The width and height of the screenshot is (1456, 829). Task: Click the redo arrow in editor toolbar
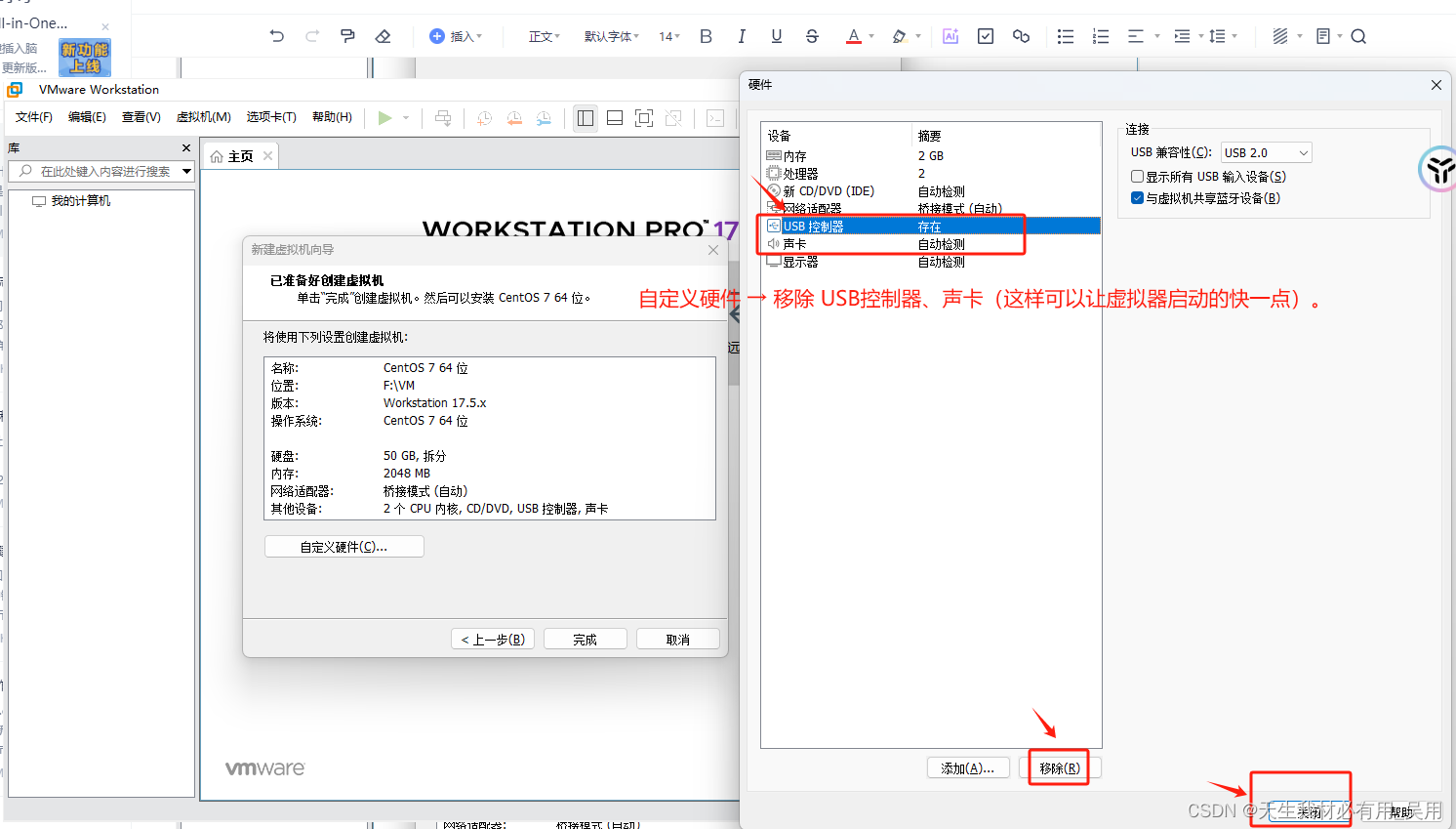[x=312, y=36]
